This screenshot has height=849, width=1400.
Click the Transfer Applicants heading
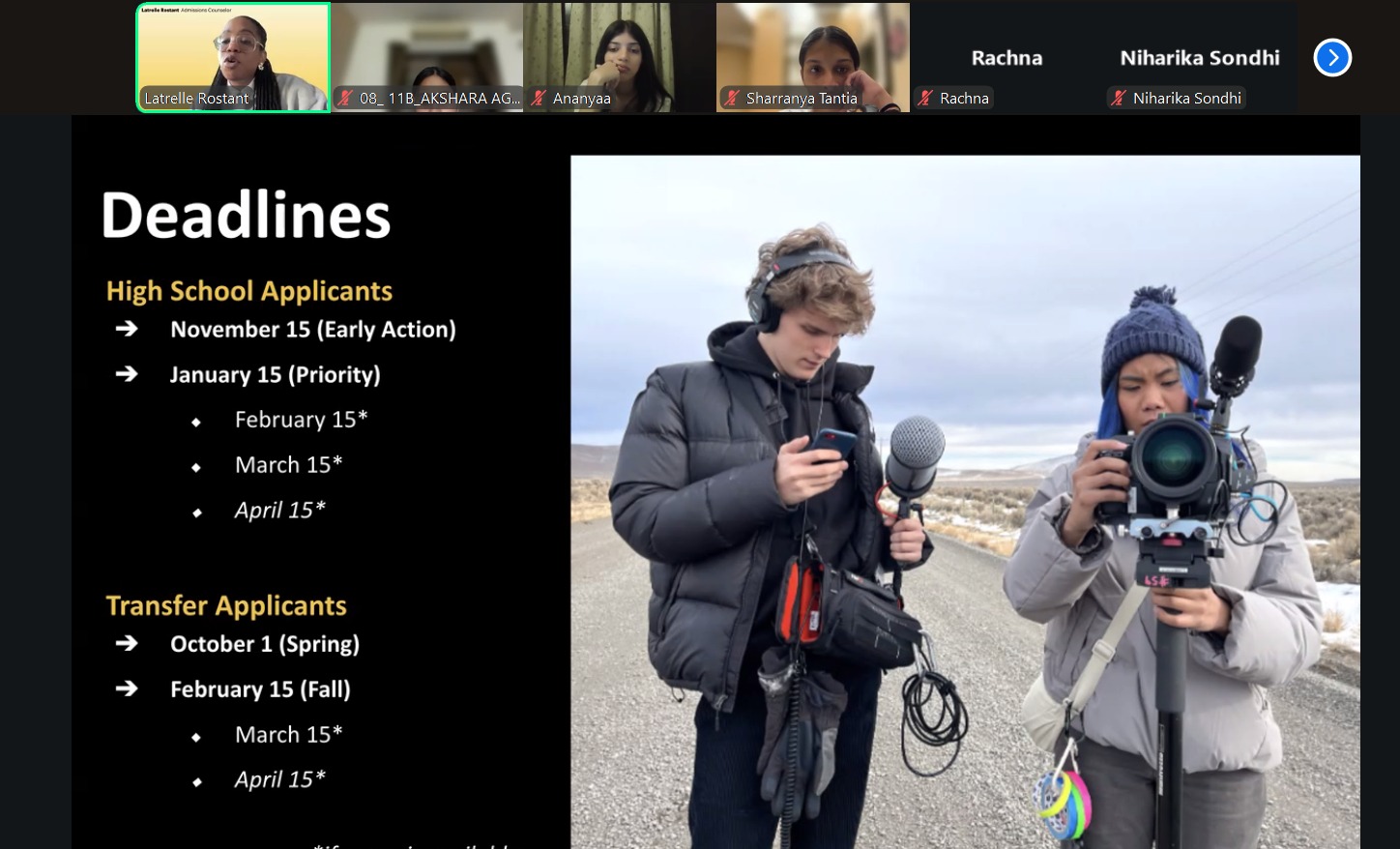coord(226,605)
